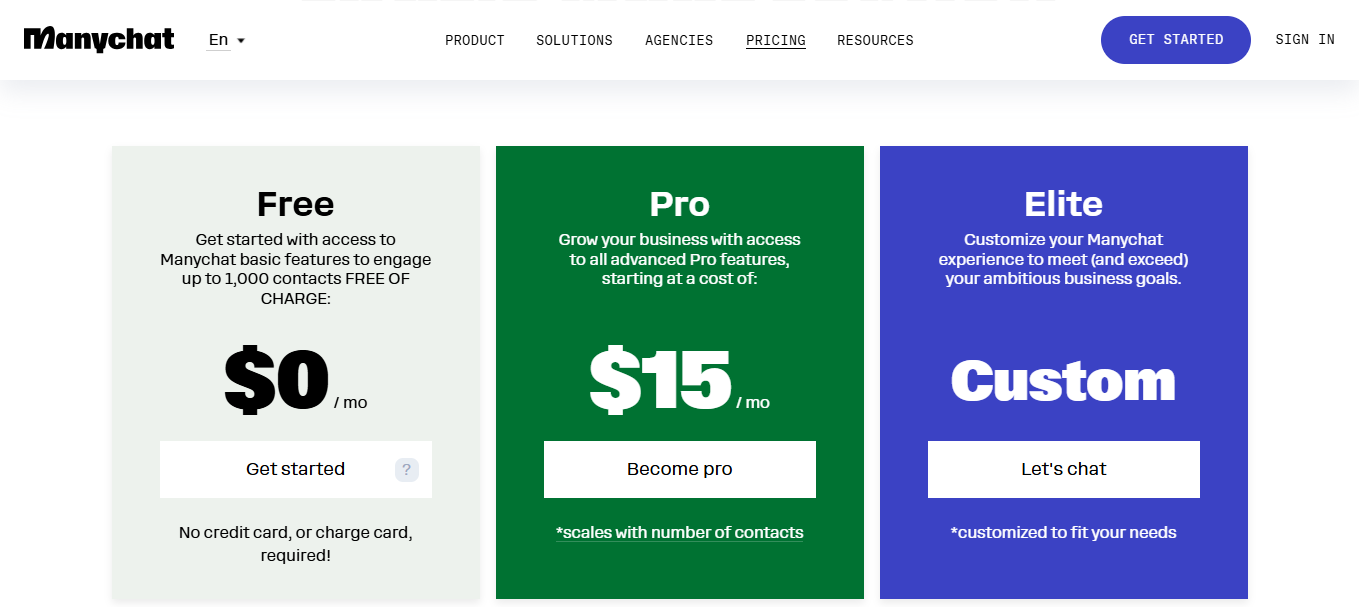Click the Let's chat button
The image size is (1359, 607).
point(1064,470)
